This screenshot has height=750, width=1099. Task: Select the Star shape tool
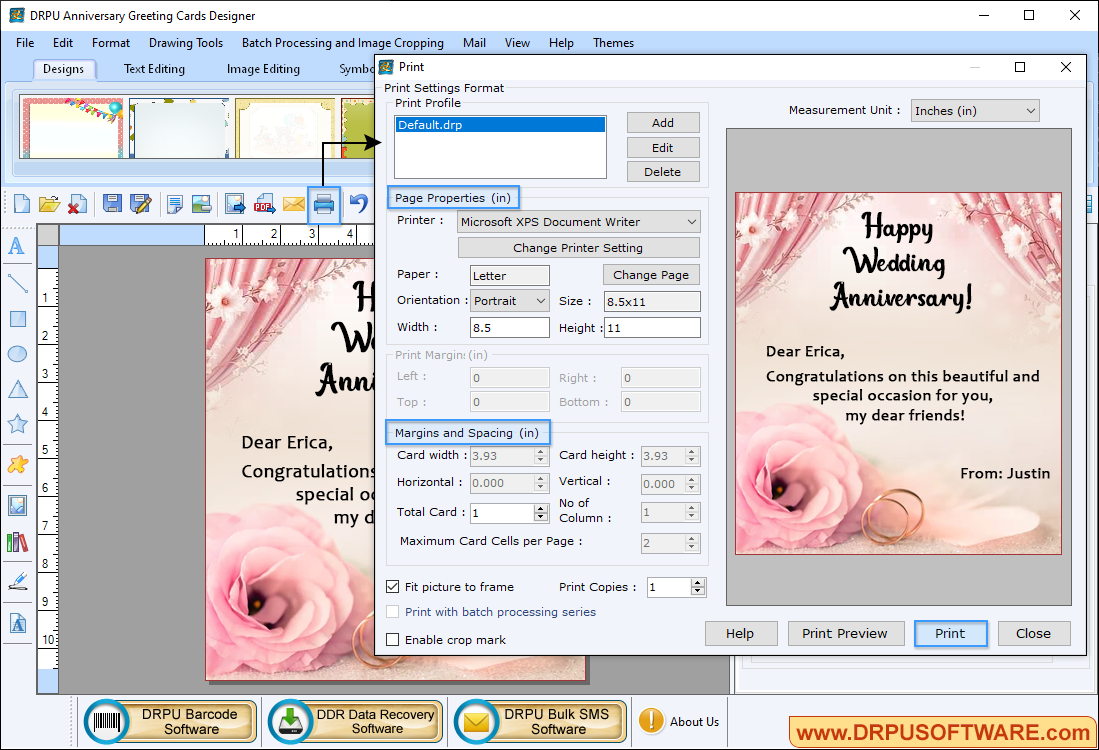17,424
